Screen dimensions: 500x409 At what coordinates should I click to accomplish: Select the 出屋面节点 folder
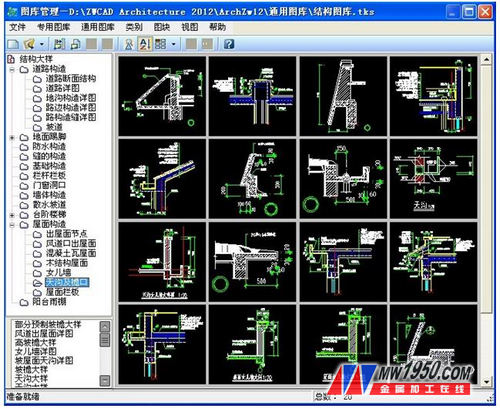67,234
